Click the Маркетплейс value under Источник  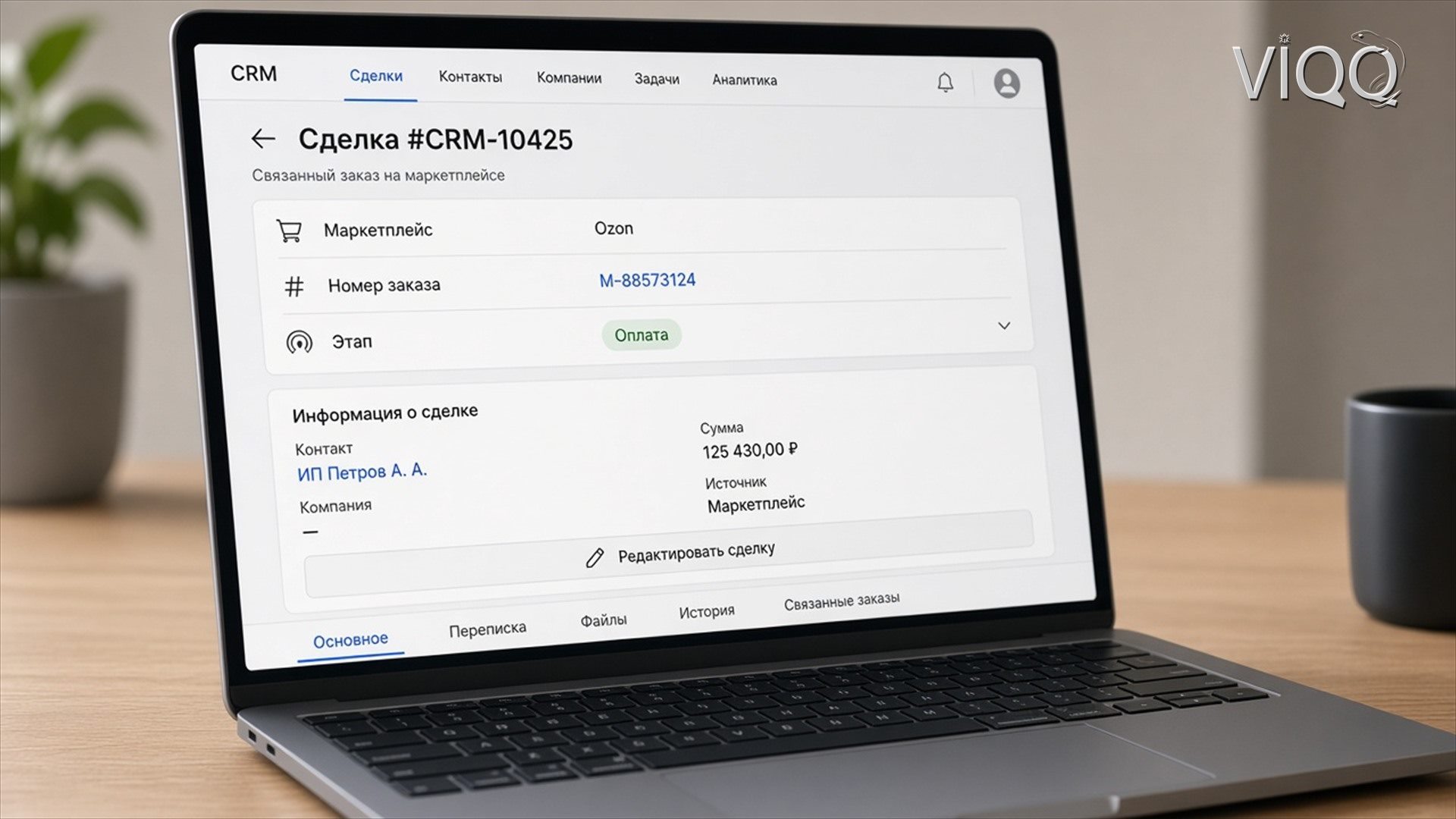pos(756,504)
